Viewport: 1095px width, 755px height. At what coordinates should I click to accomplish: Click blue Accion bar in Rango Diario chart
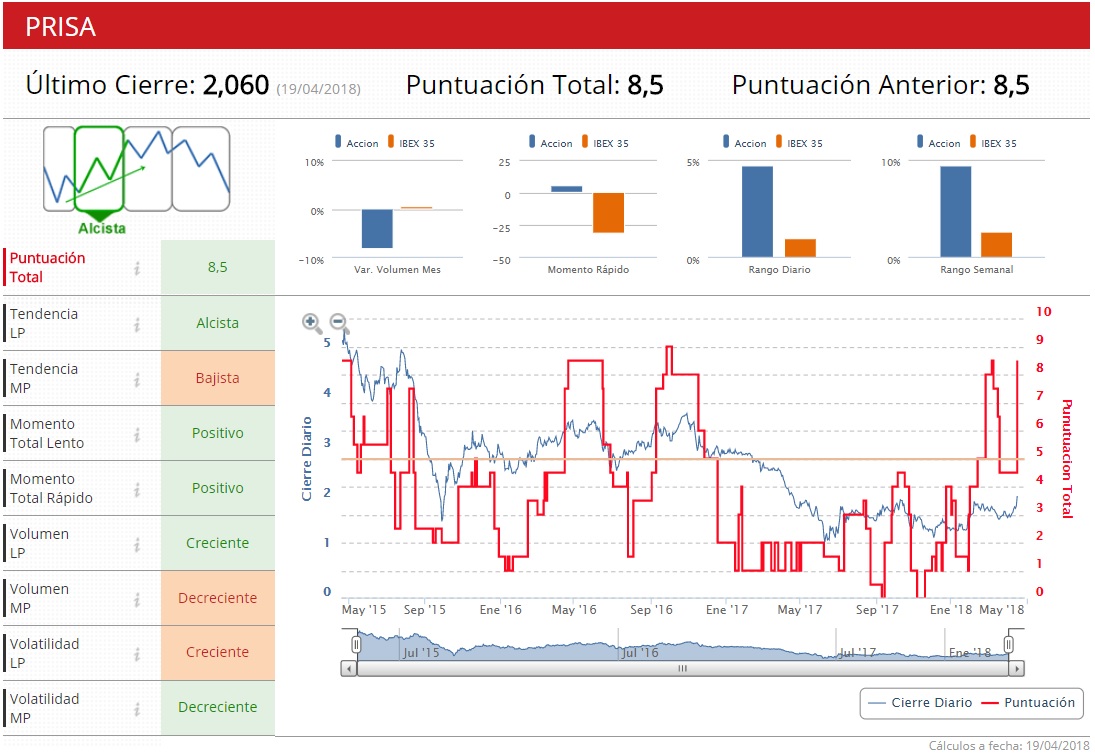click(x=757, y=212)
